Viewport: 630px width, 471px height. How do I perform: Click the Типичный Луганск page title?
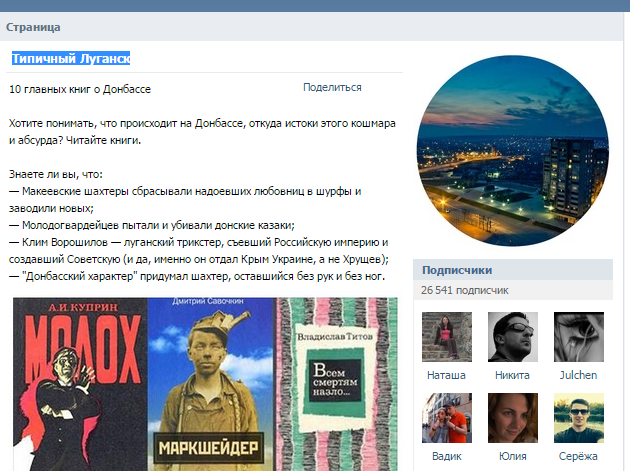[x=71, y=59]
